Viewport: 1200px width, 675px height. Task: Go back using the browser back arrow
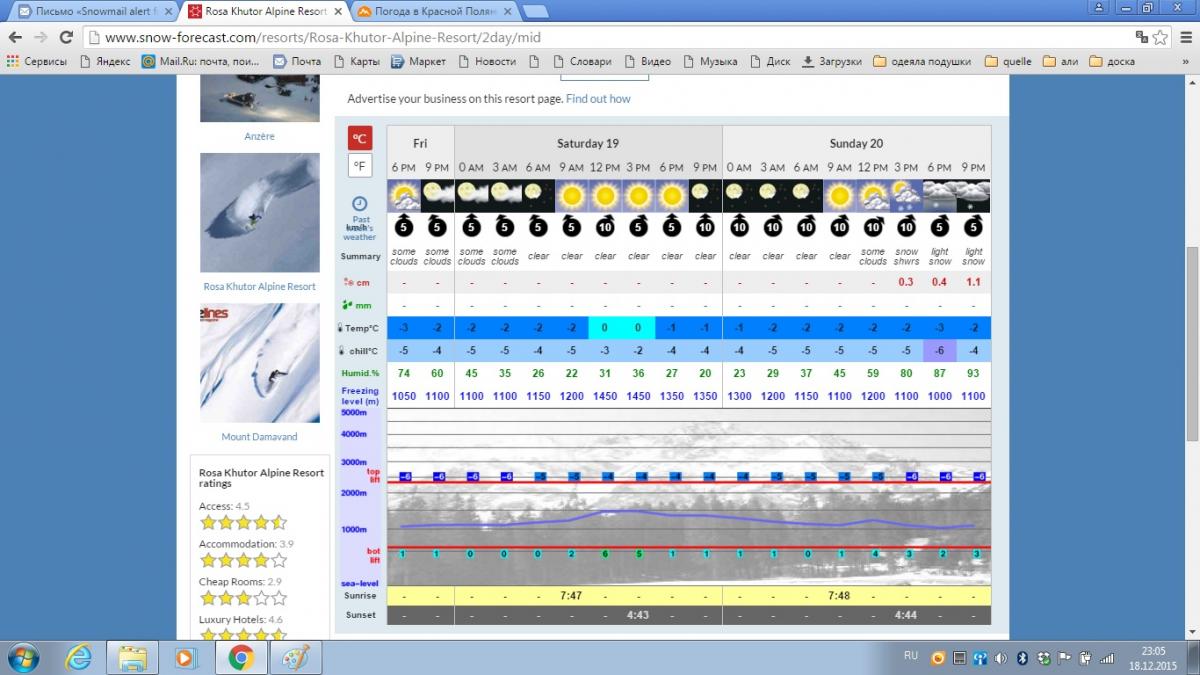[x=15, y=37]
